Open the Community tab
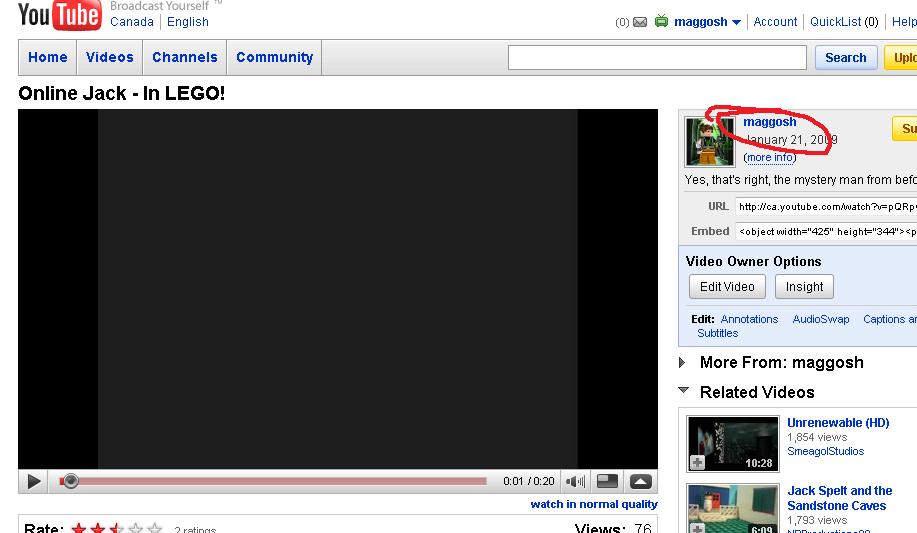The width and height of the screenshot is (917, 533). pos(274,57)
